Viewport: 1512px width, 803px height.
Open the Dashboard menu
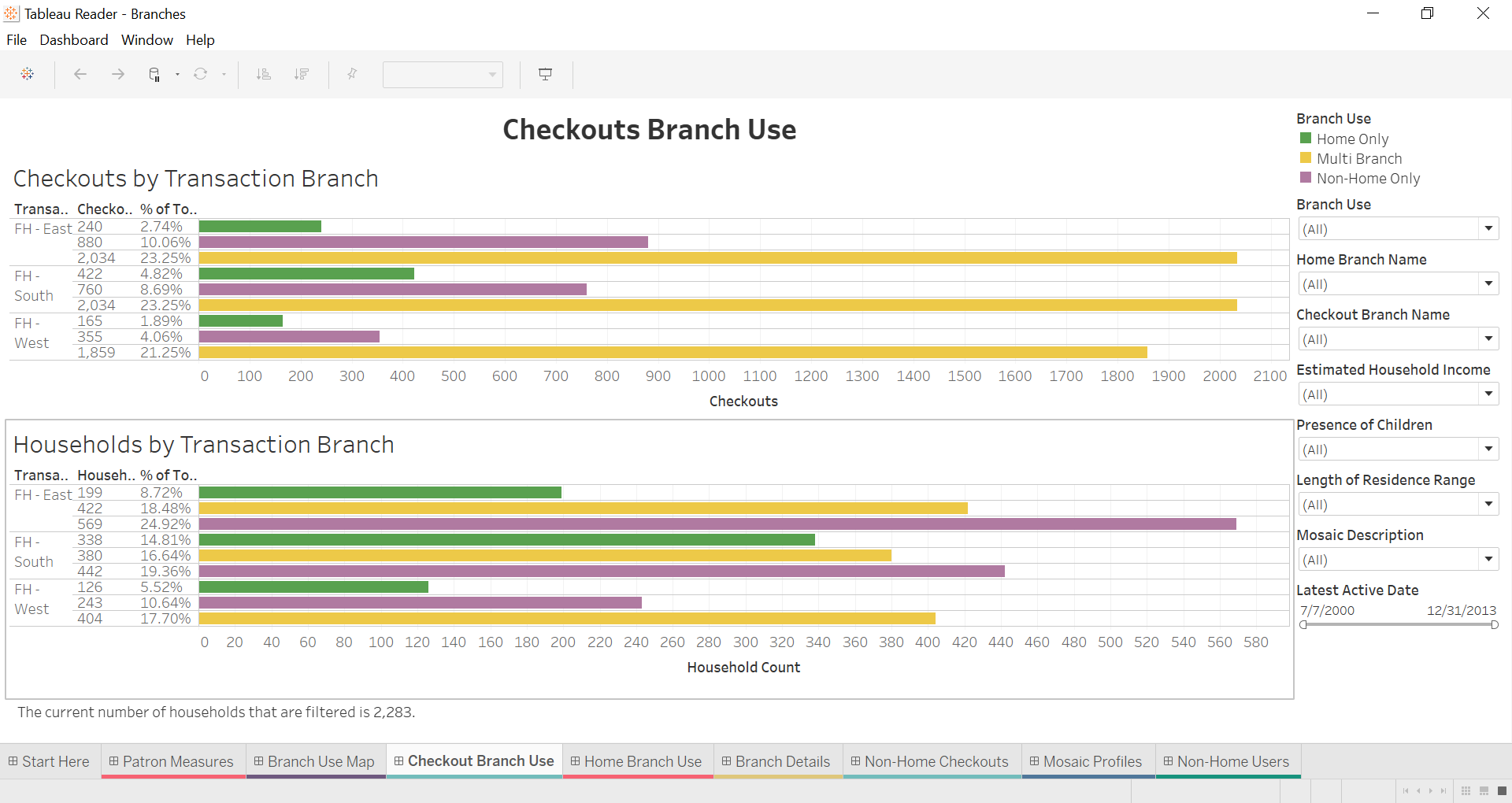(74, 40)
